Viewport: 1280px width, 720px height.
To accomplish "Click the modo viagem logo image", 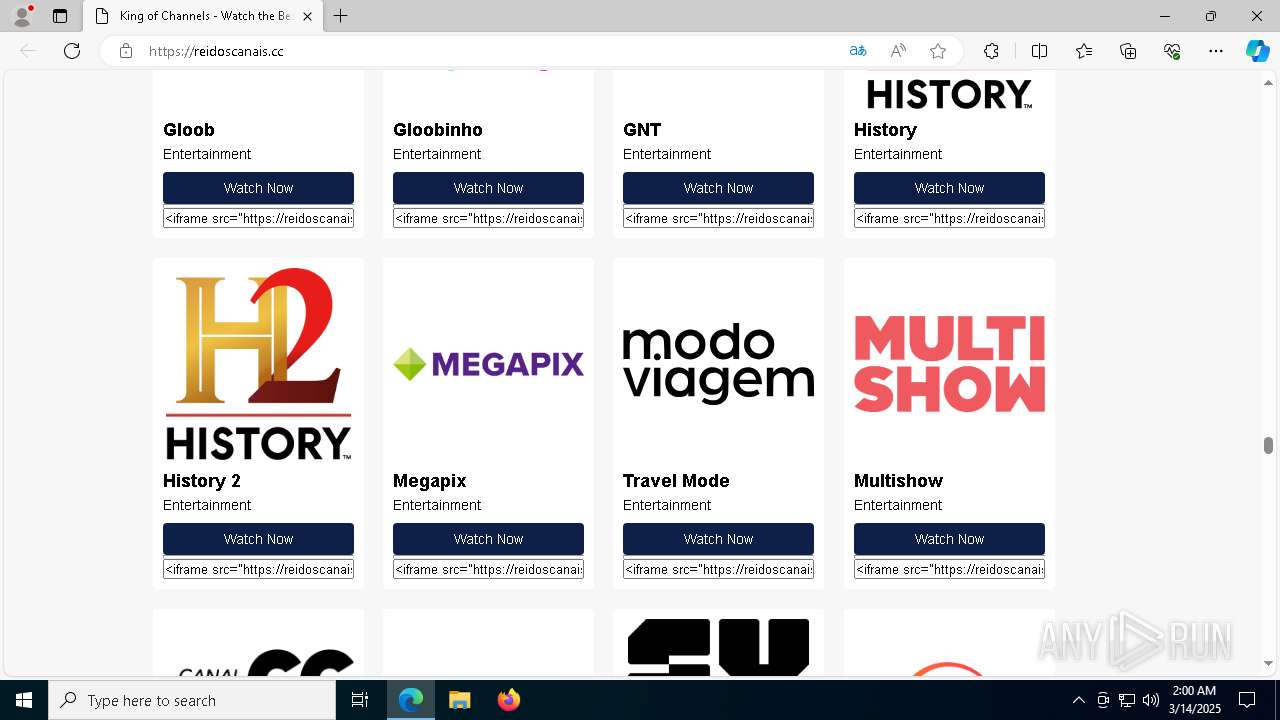I will (x=718, y=364).
